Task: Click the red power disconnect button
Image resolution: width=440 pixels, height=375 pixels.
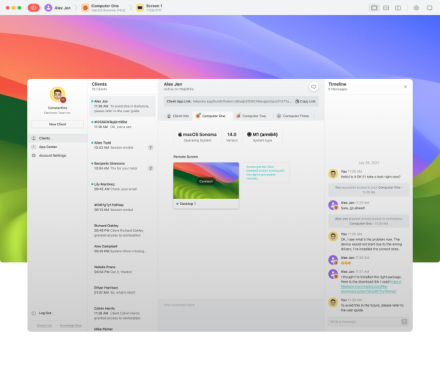Action: tap(34, 7)
